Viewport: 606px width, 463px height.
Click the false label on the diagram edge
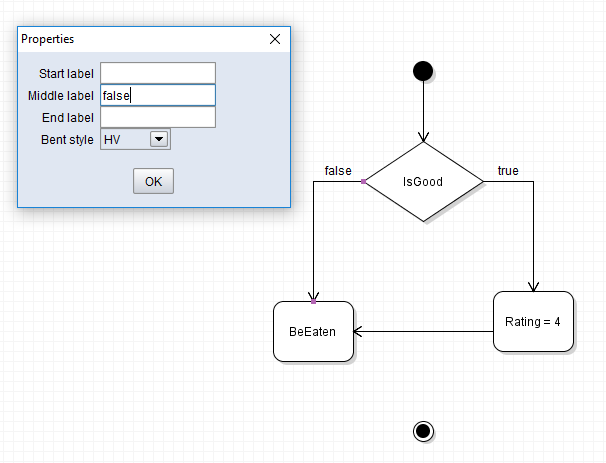click(x=338, y=171)
